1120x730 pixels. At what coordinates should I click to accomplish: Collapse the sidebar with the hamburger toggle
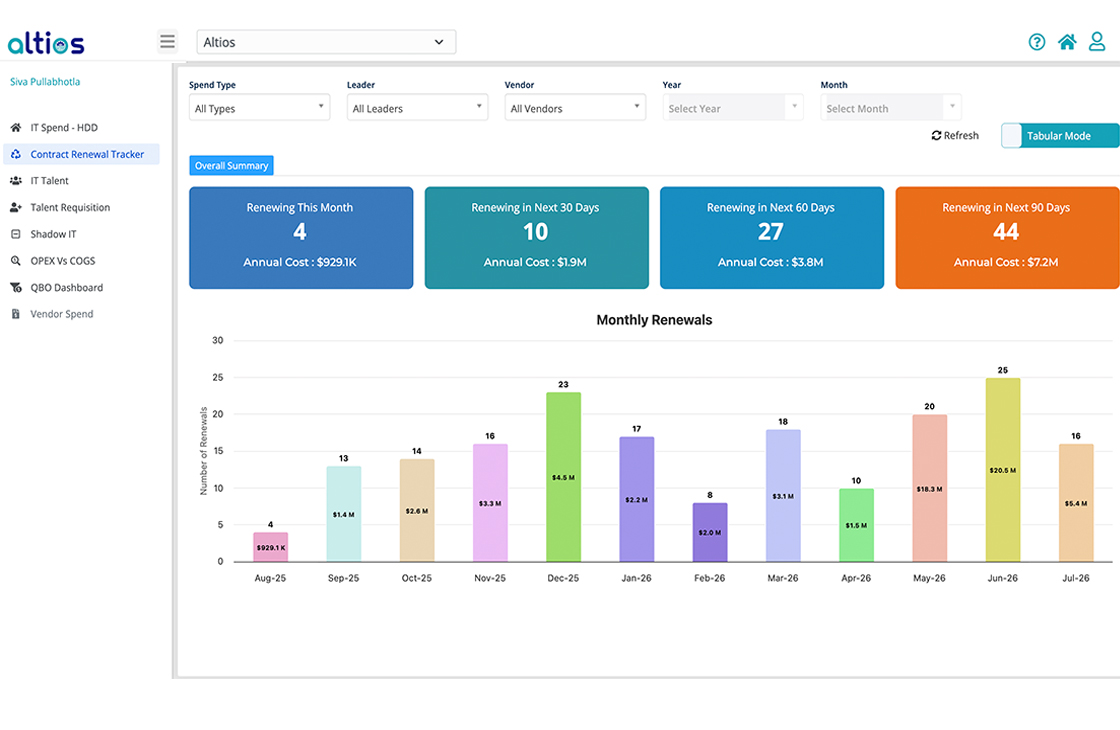167,41
